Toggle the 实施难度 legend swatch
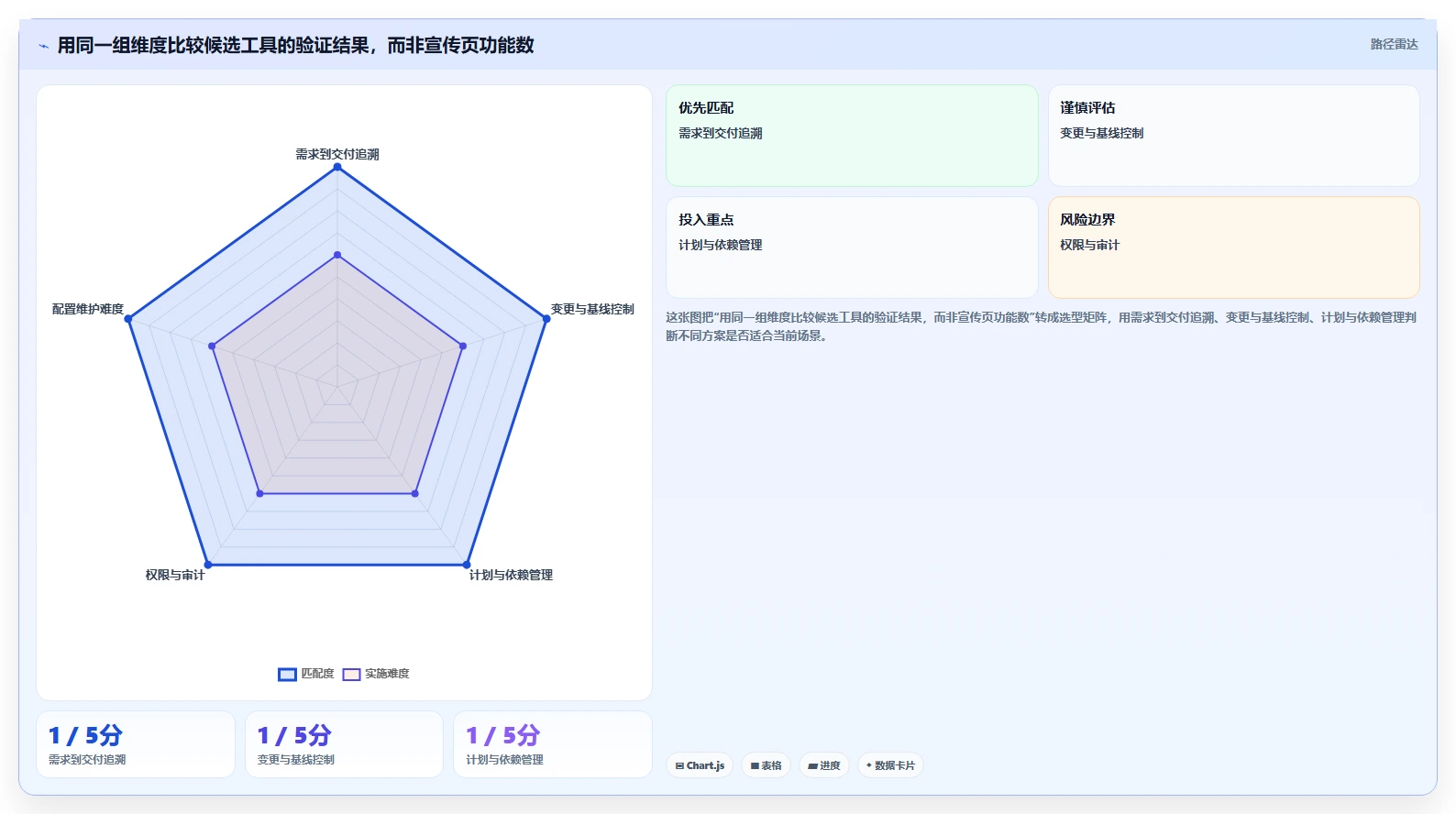This screenshot has height=814, width=1456. (351, 675)
